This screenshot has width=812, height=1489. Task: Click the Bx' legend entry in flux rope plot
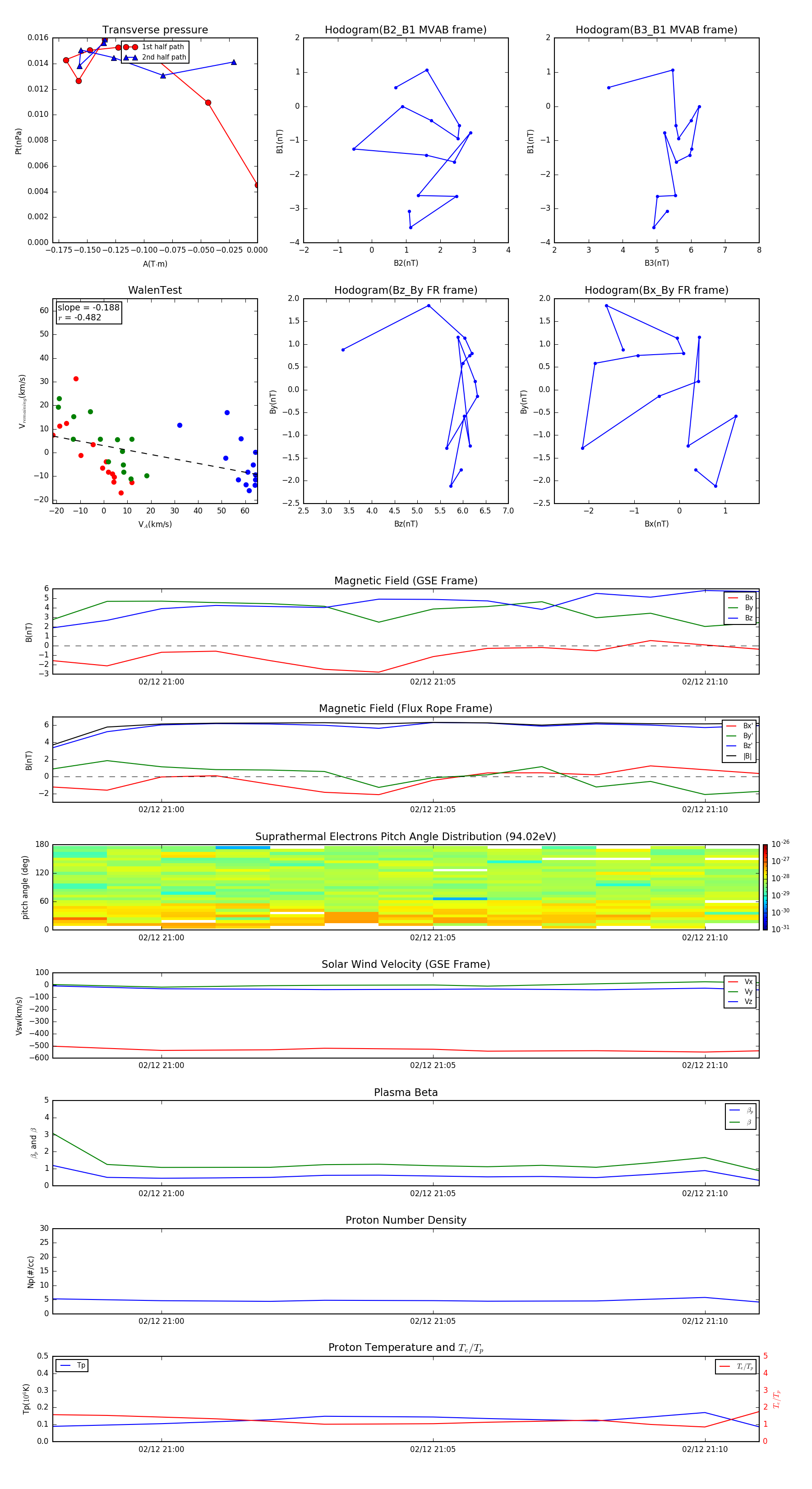pos(740,726)
